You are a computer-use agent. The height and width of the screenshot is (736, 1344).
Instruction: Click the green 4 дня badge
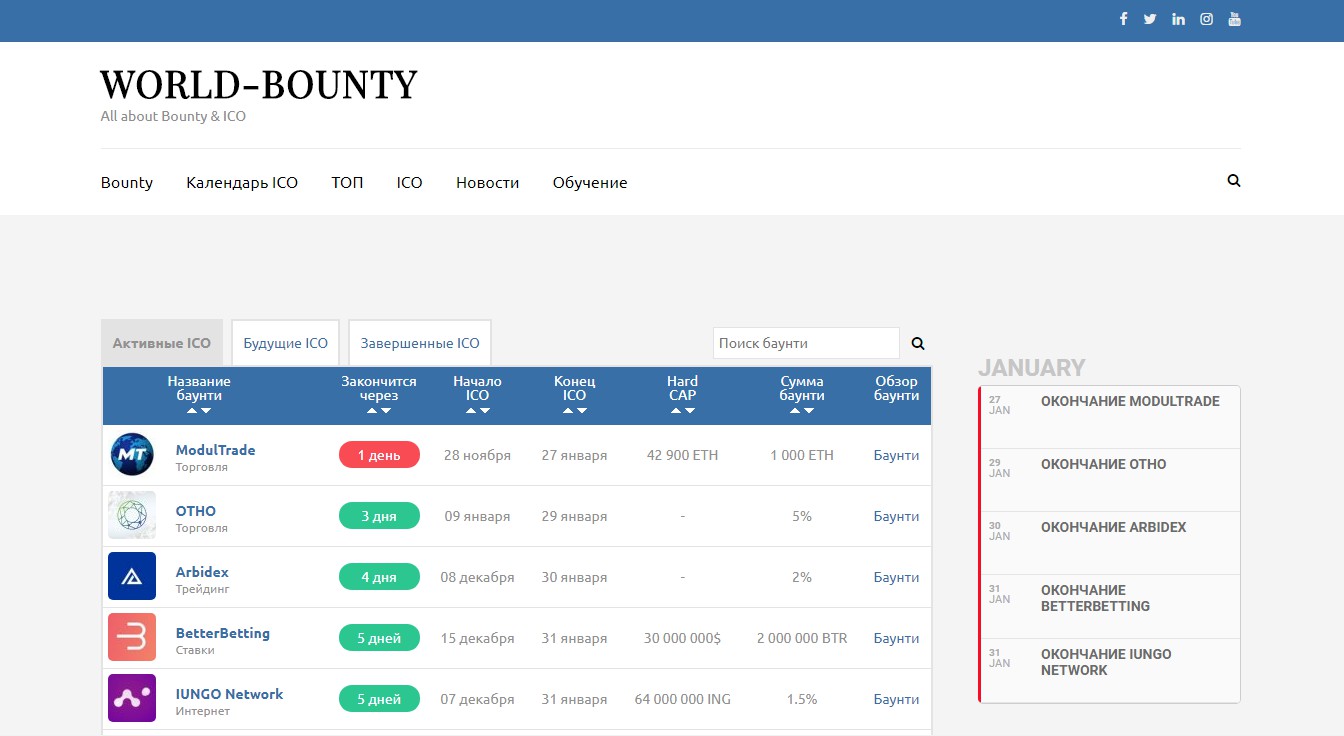(379, 577)
